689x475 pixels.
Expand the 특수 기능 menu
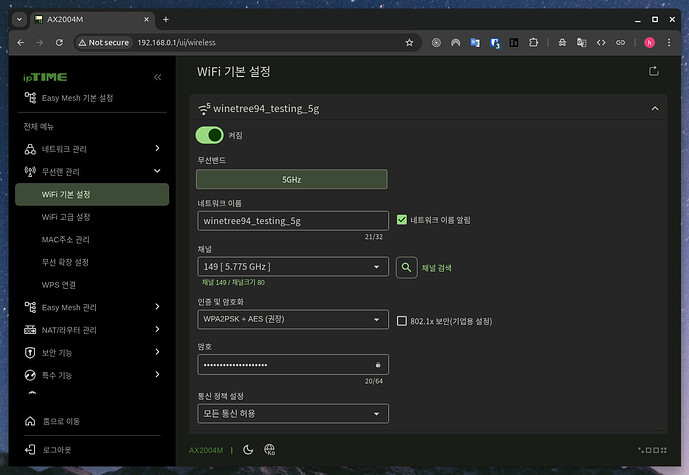92,375
